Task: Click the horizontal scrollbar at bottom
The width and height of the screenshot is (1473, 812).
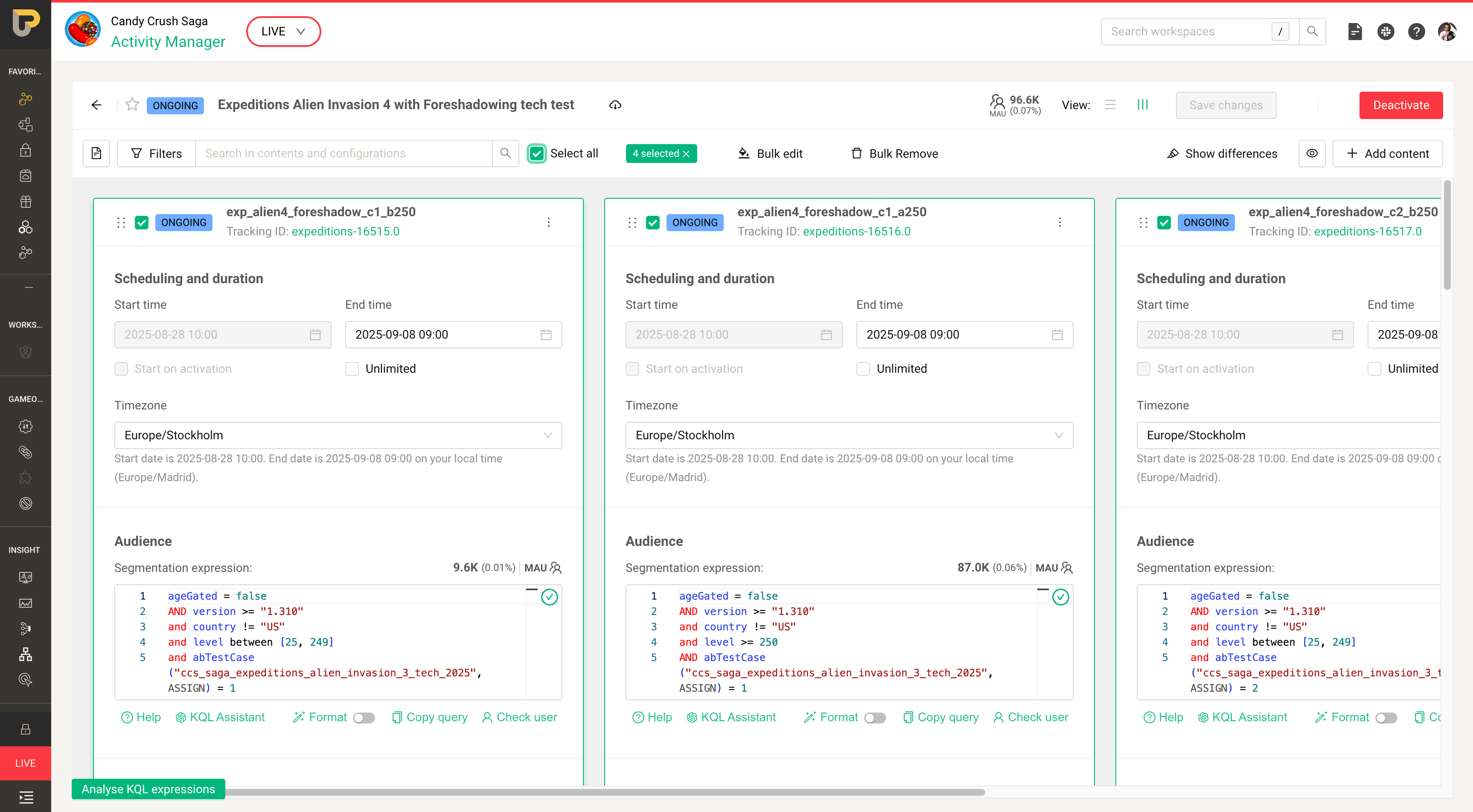Action: (x=600, y=792)
